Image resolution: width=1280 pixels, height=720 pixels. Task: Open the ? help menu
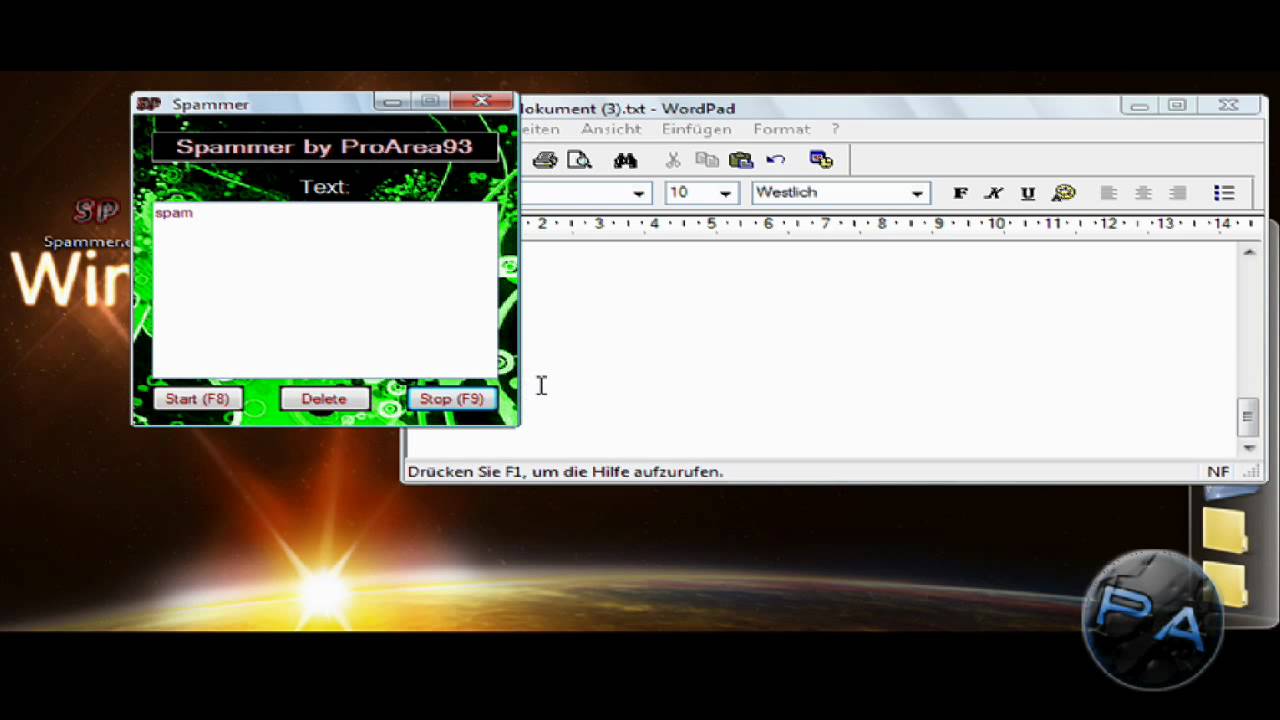pyautogui.click(x=835, y=129)
